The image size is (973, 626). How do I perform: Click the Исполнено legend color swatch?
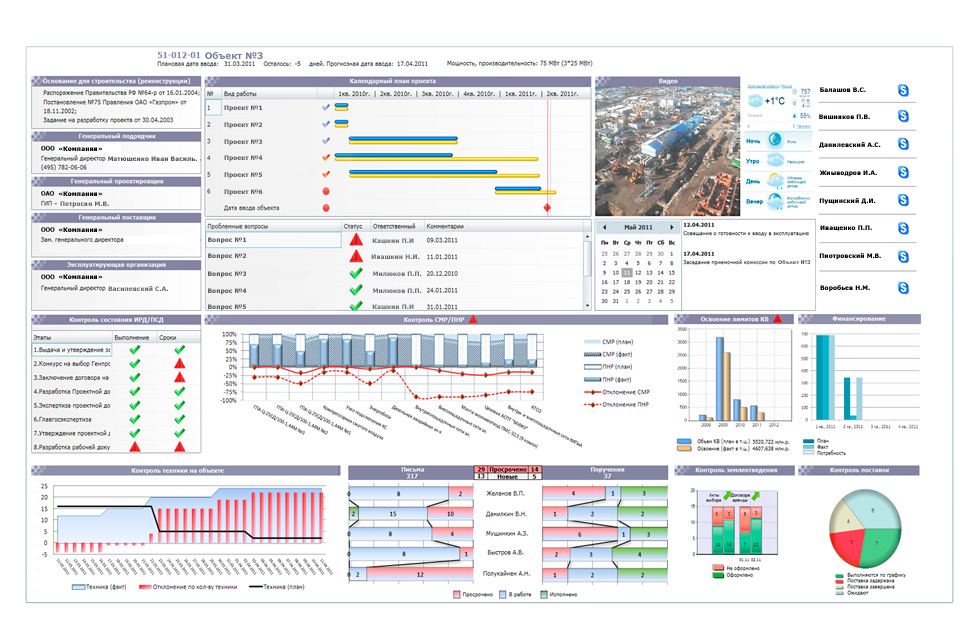point(544,594)
